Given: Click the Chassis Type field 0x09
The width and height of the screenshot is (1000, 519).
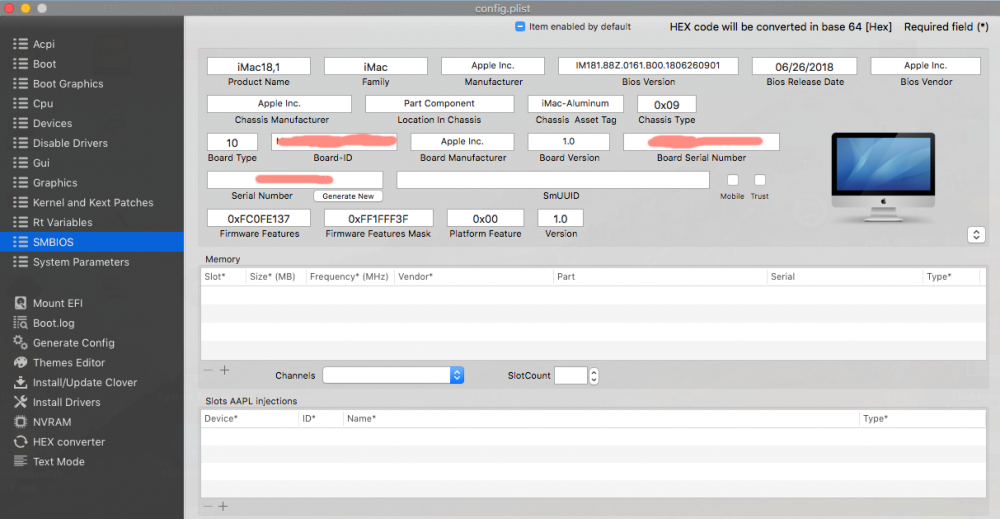Looking at the screenshot, I should pyautogui.click(x=666, y=104).
